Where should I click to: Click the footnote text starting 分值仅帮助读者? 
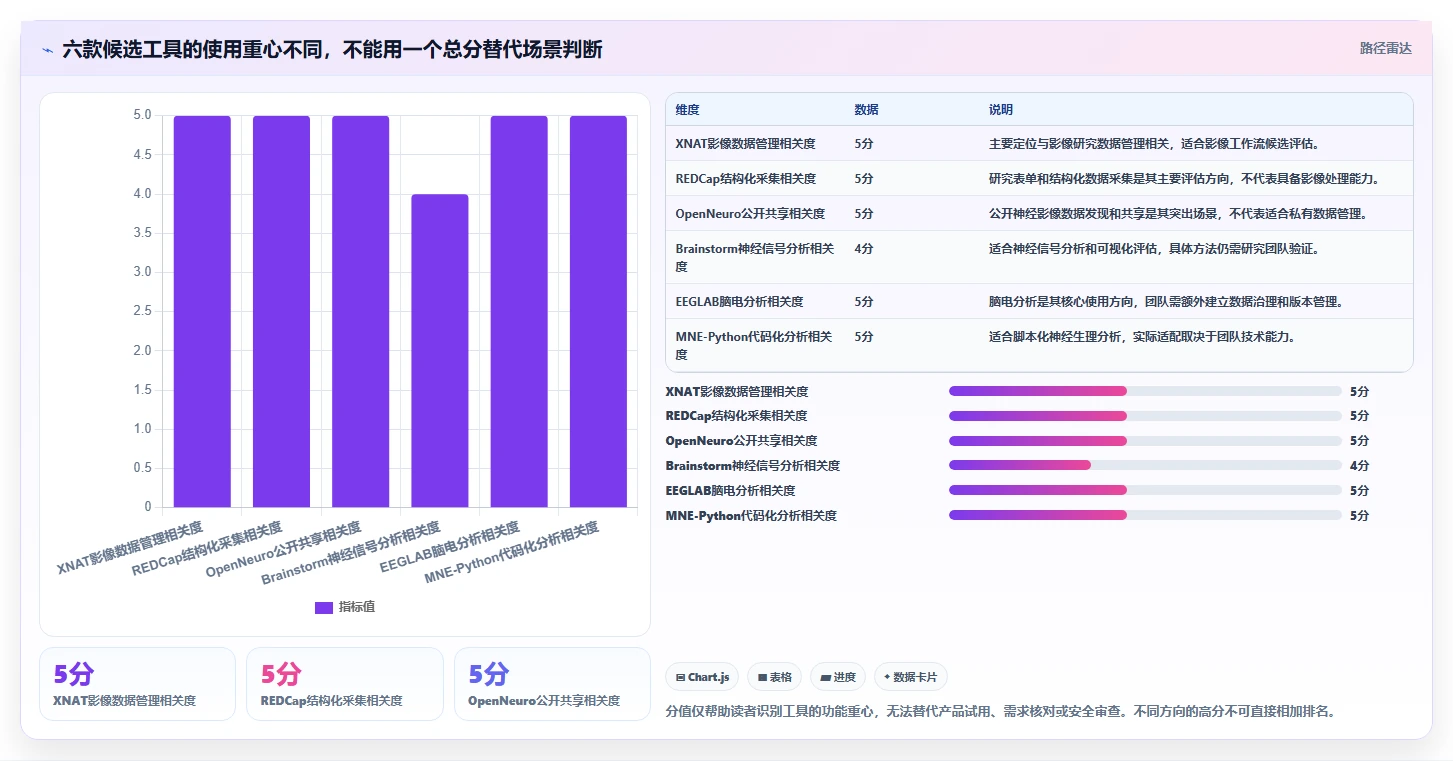(1000, 711)
